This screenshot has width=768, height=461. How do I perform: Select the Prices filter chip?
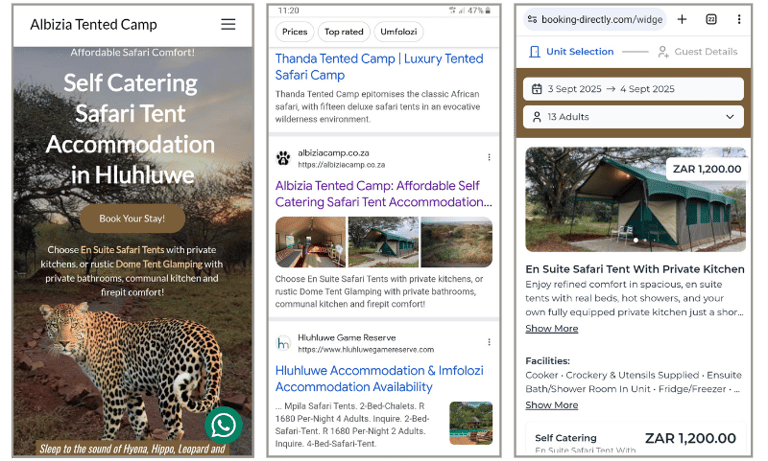(x=294, y=31)
